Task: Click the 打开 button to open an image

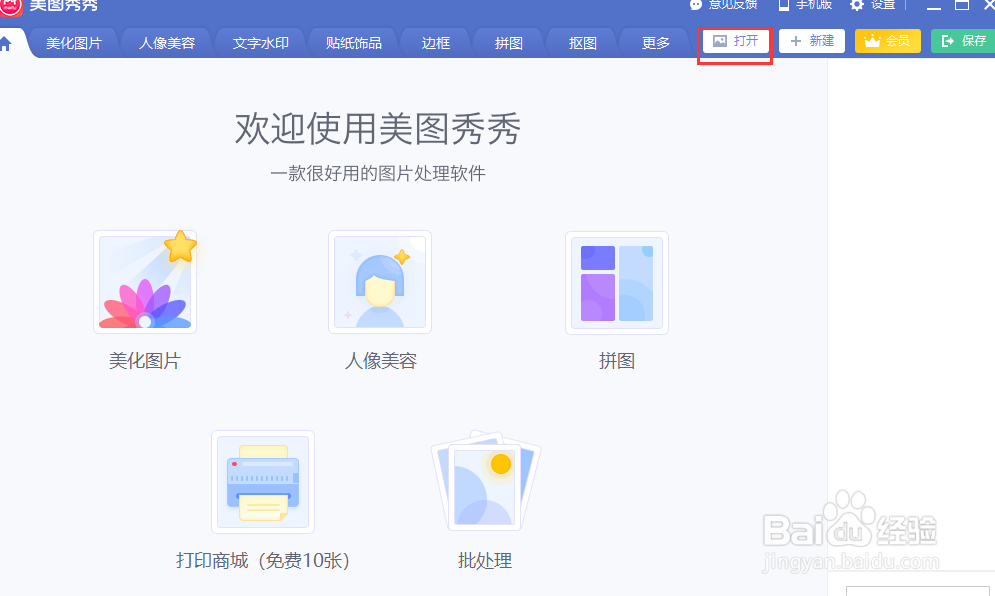Action: [735, 41]
